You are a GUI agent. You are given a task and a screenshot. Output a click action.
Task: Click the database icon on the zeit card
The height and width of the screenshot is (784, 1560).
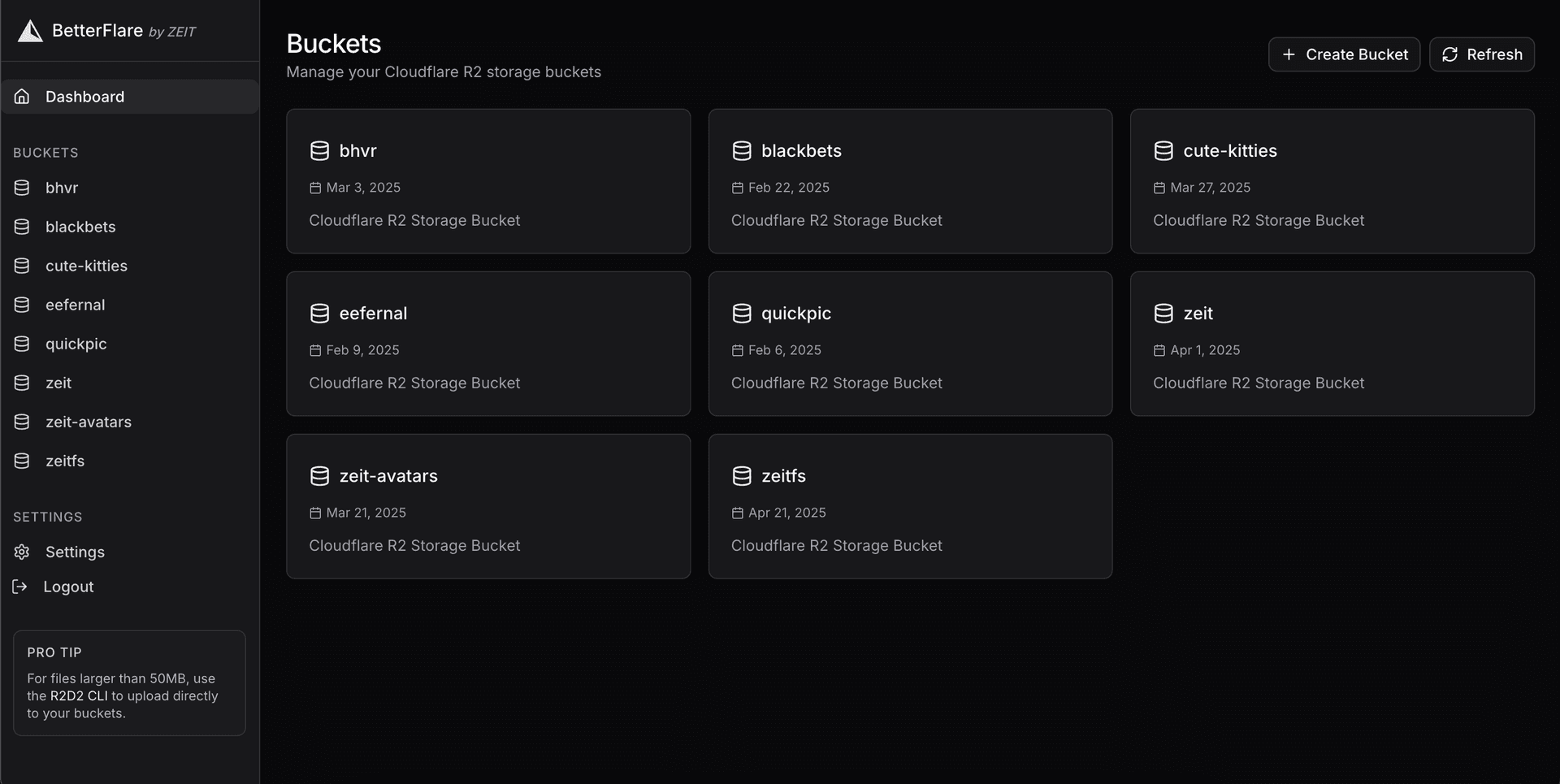coord(1163,314)
